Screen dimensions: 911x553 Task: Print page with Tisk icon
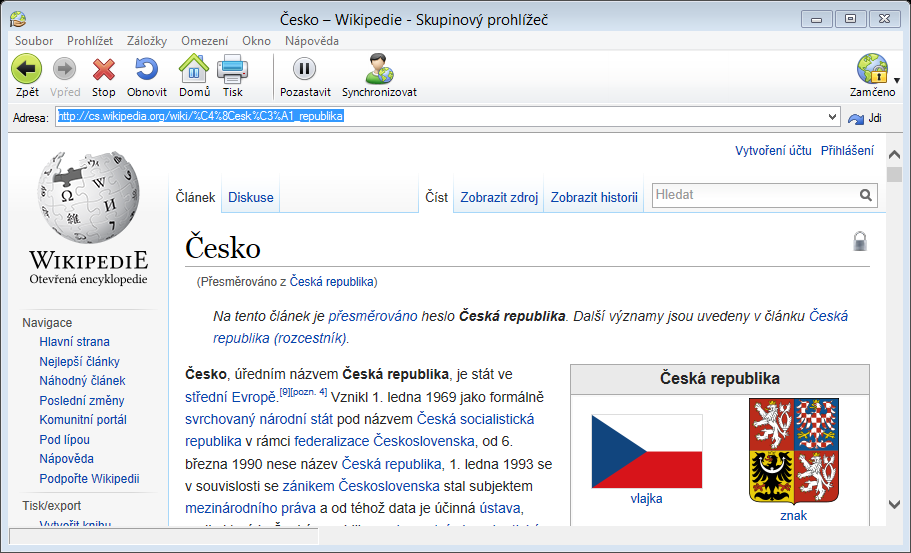click(232, 69)
